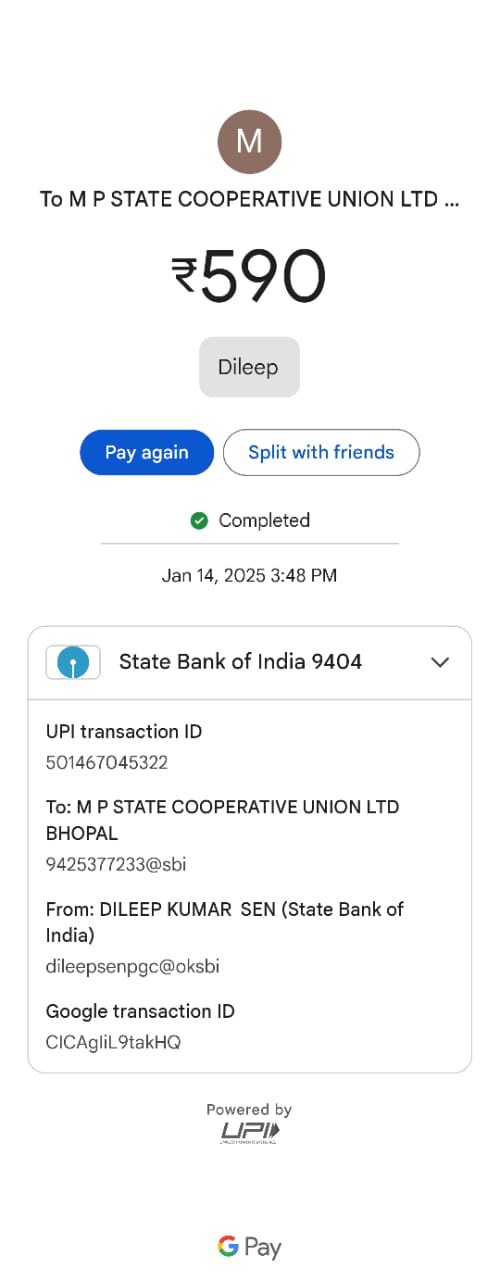500x1280 pixels.
Task: Select UPI transaction ID 501467045322
Action: [107, 763]
